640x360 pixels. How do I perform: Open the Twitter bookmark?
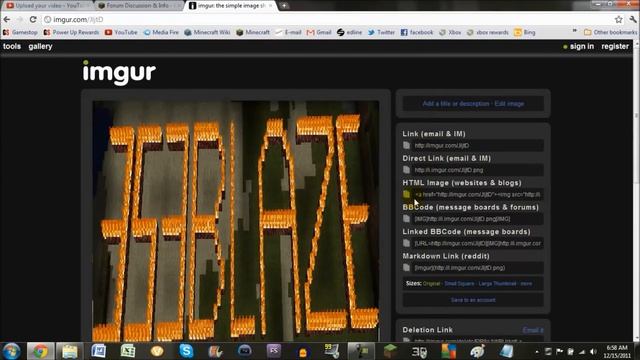tap(381, 32)
